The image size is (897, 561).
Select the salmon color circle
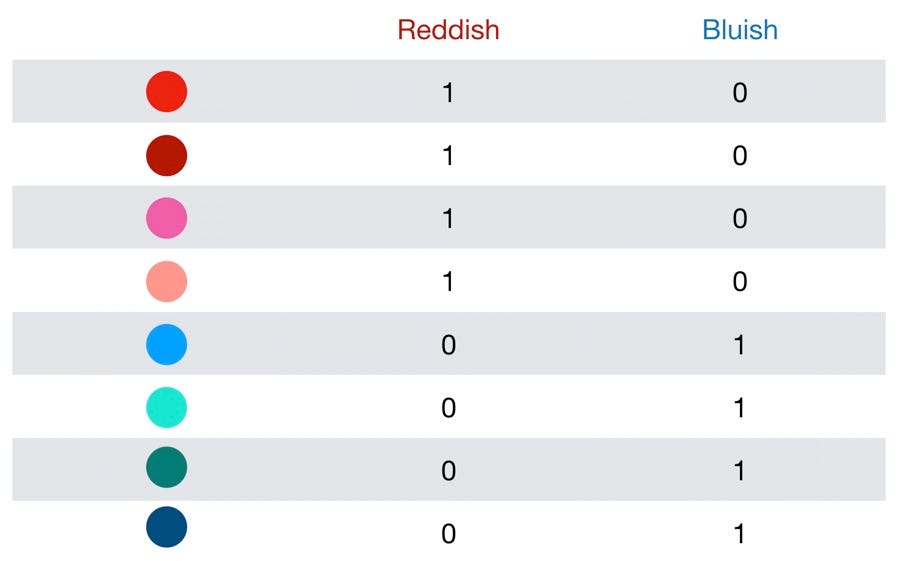click(x=167, y=281)
